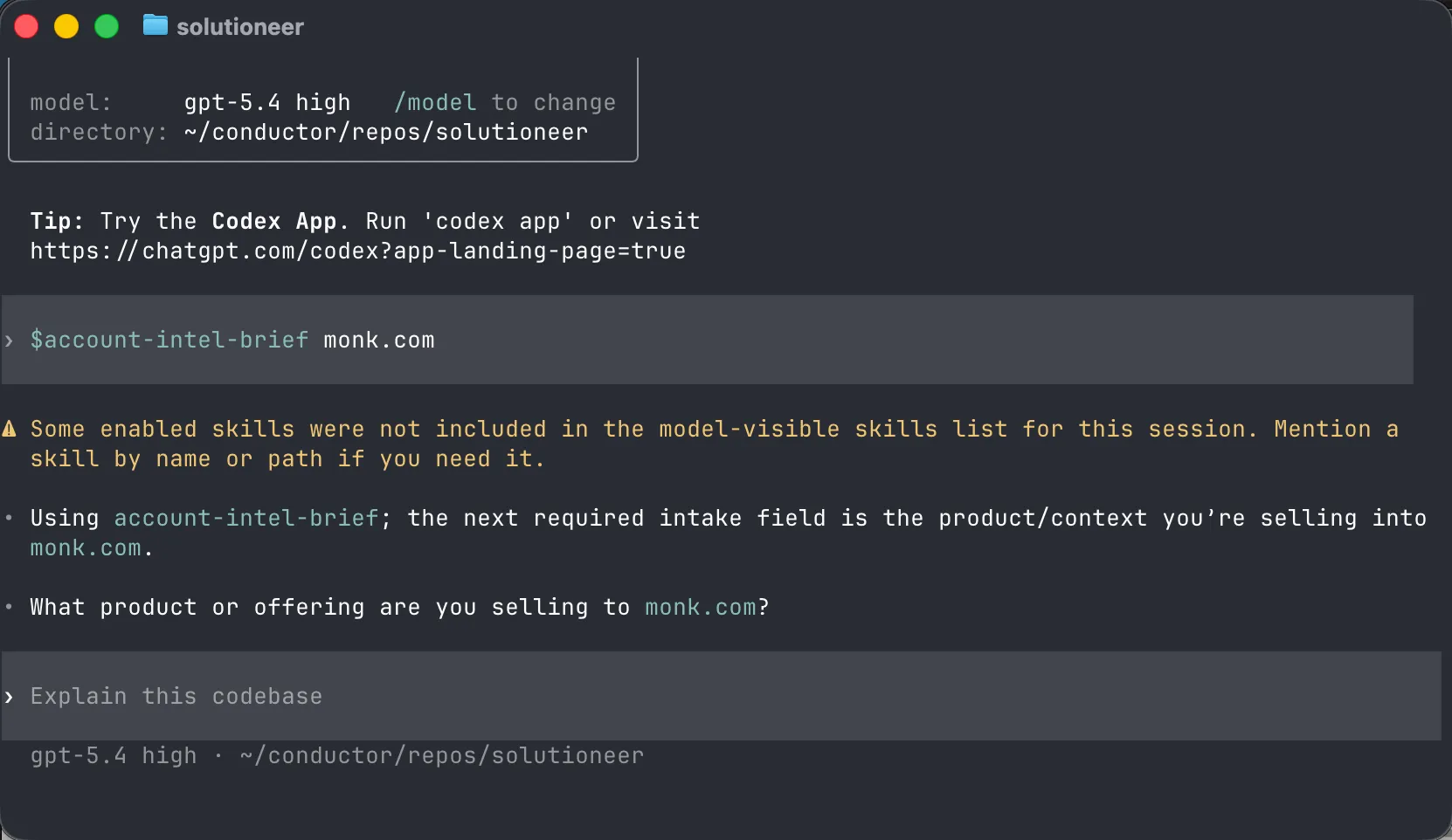
Task: Click the bullet before "Using account-intel-brief"
Action: [x=9, y=518]
